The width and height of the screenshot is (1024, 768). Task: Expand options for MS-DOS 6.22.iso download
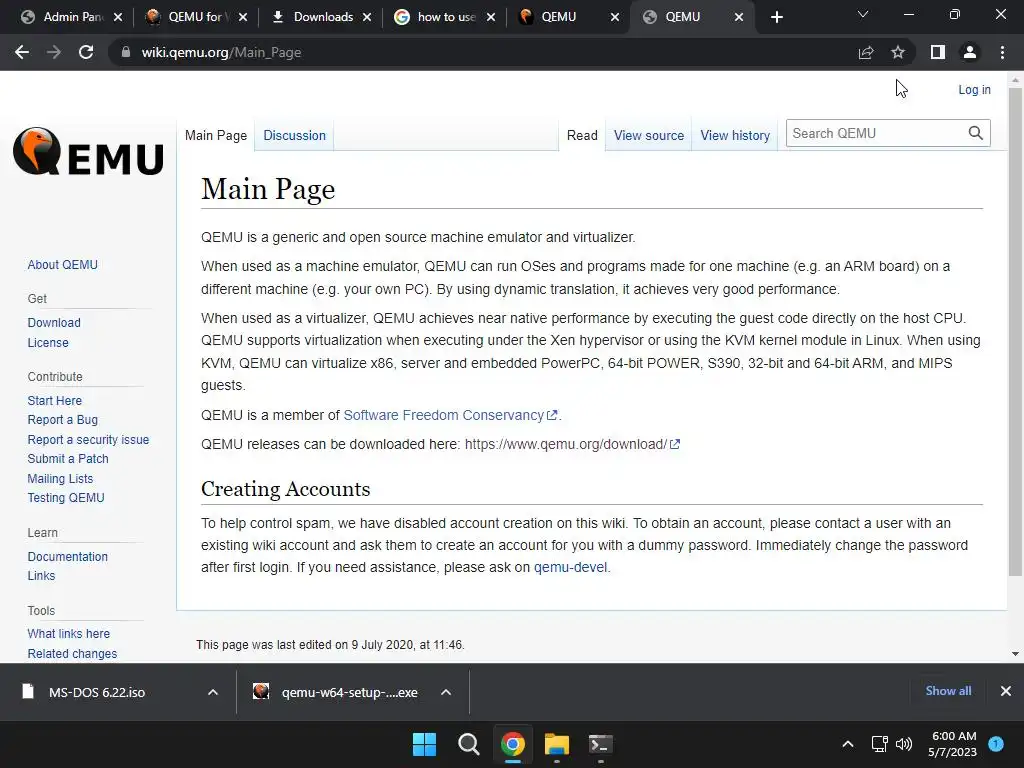213,692
